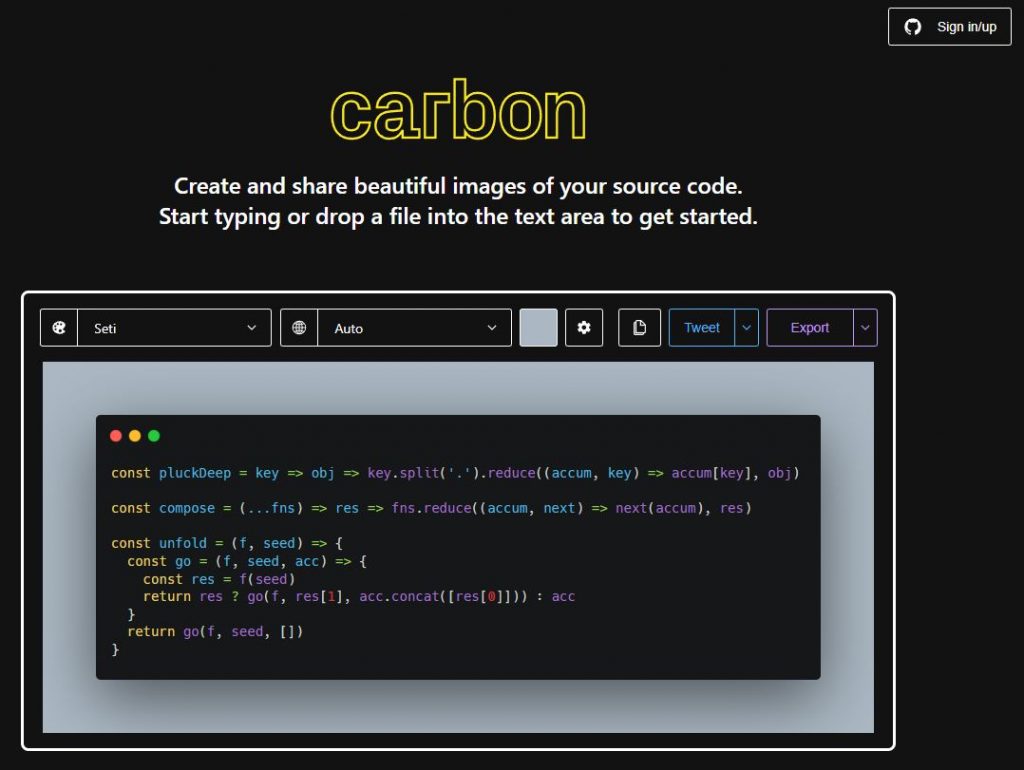This screenshot has width=1024, height=770.
Task: Select the pluckDeep line in the editor
Action: (300, 472)
